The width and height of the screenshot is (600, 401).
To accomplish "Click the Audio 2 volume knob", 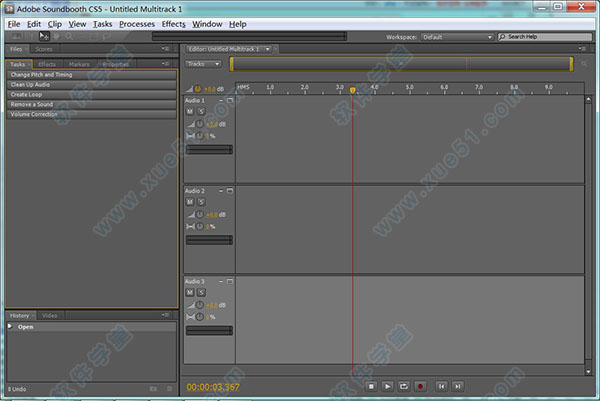I will 200,215.
